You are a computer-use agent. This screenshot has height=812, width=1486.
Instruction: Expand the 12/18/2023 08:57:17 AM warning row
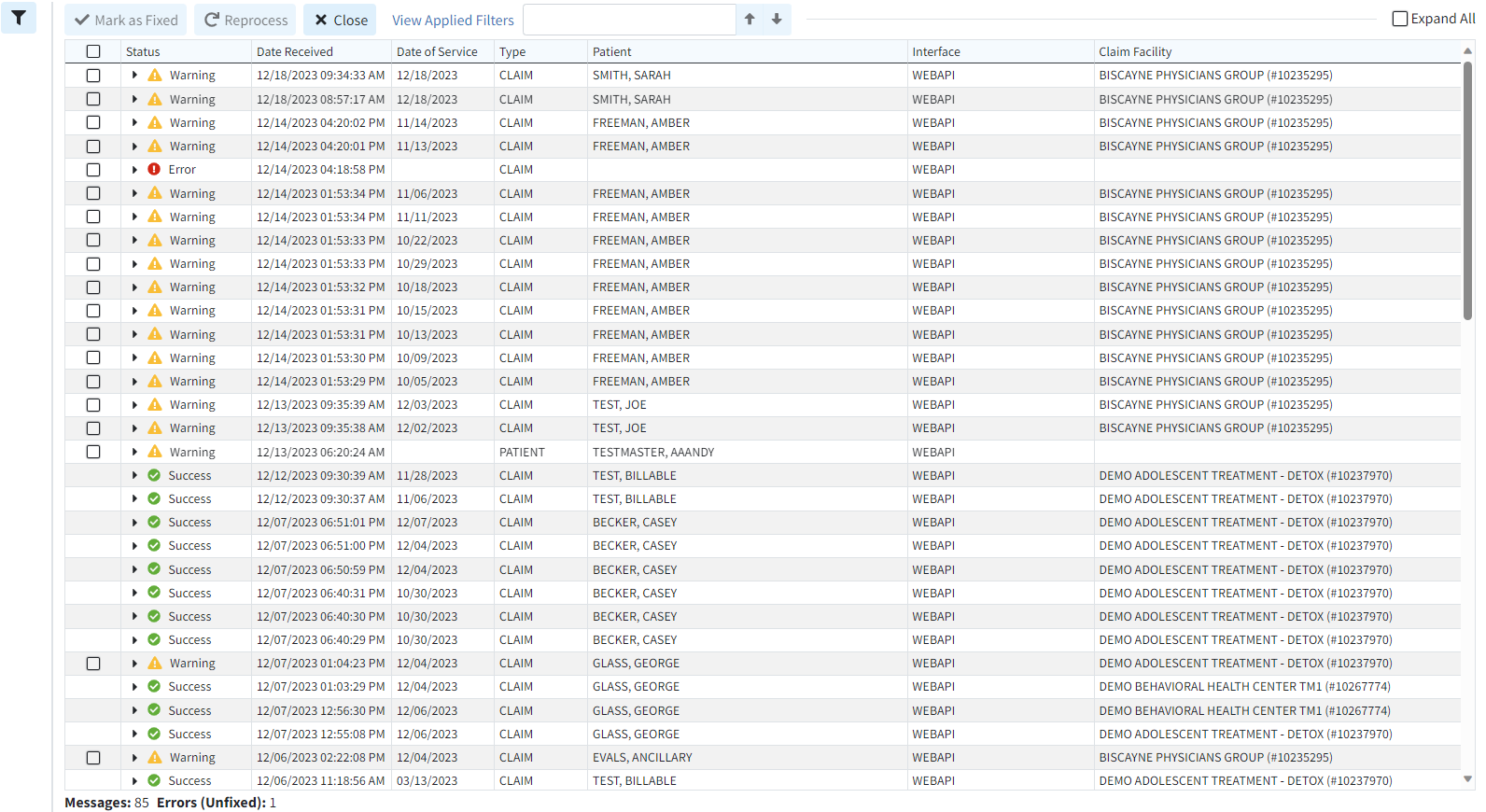point(134,99)
